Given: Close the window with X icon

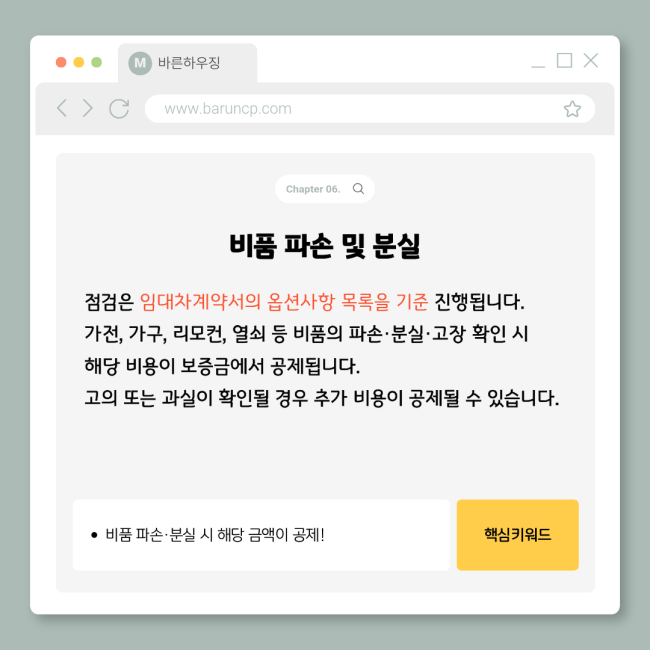Looking at the screenshot, I should click(x=590, y=61).
